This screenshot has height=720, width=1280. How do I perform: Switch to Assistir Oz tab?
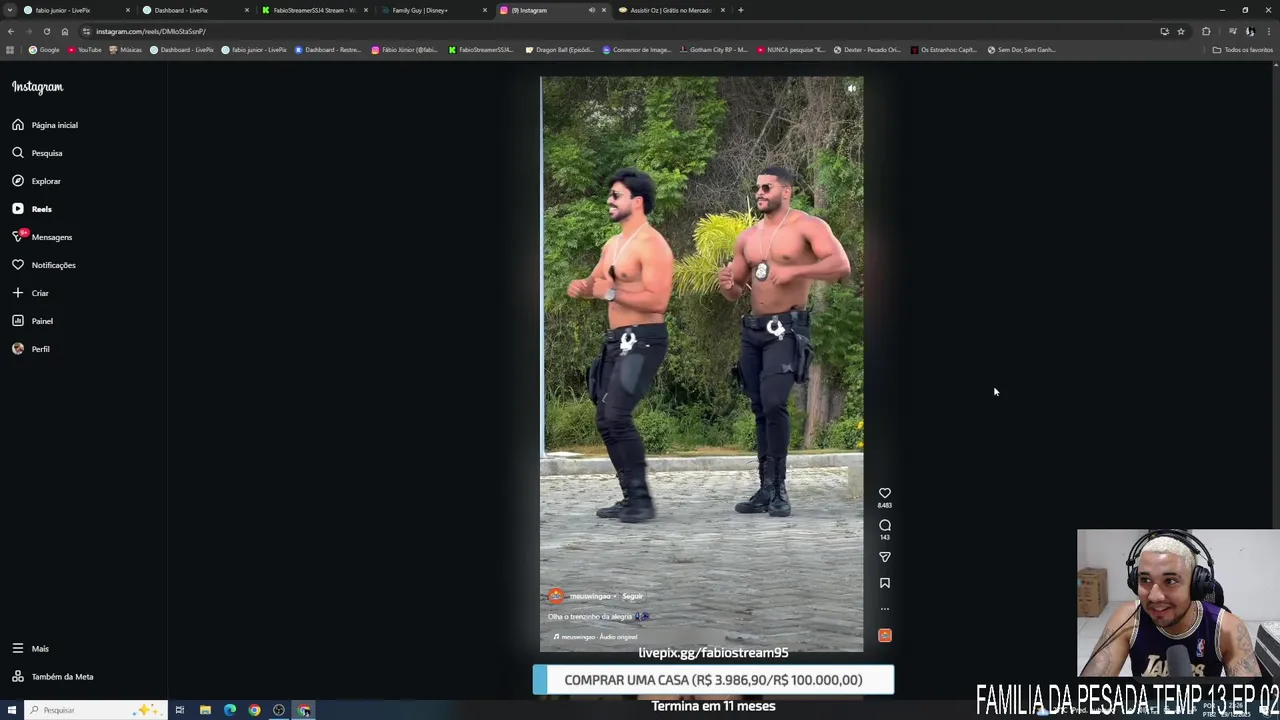tap(672, 10)
